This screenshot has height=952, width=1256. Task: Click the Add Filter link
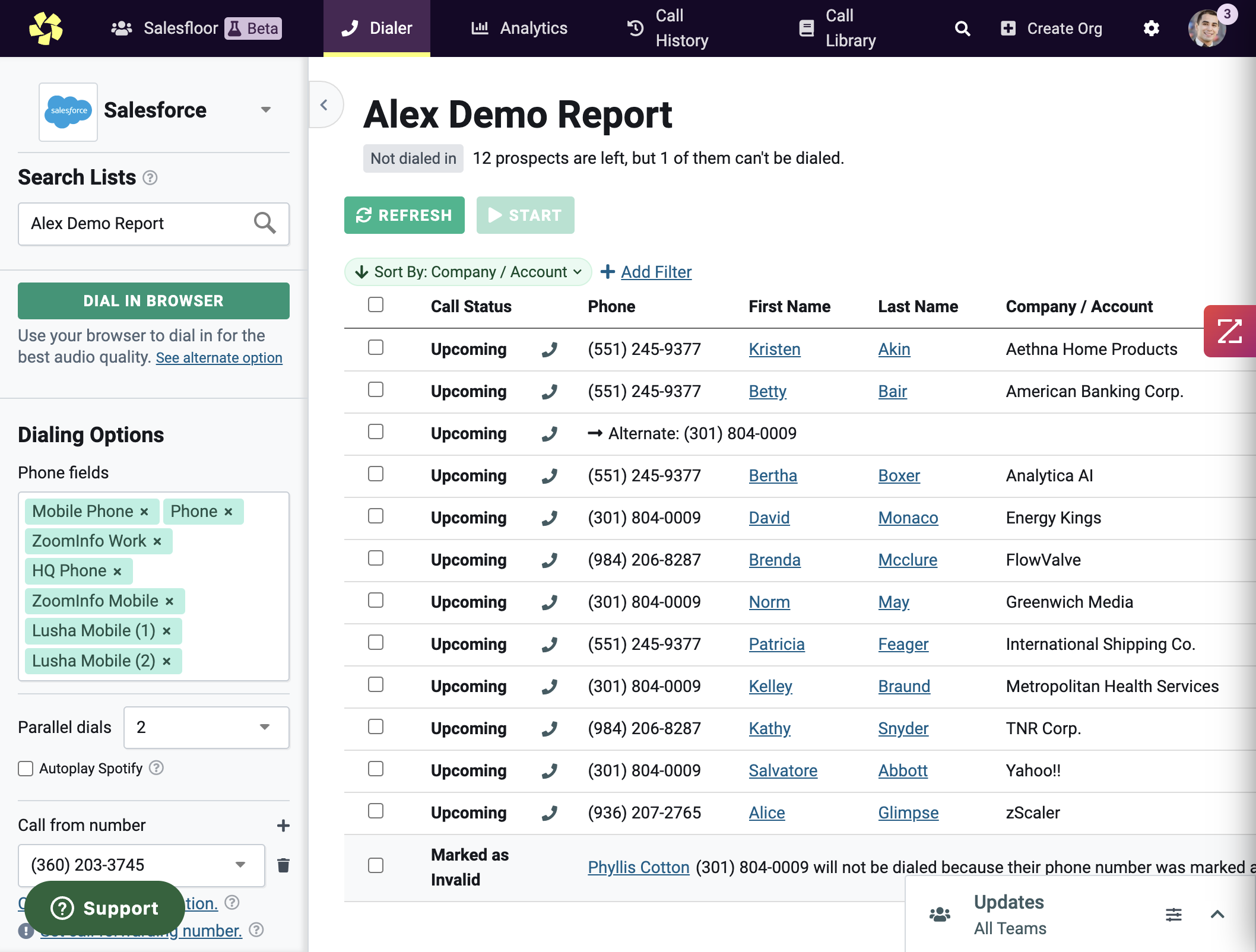[x=656, y=272]
